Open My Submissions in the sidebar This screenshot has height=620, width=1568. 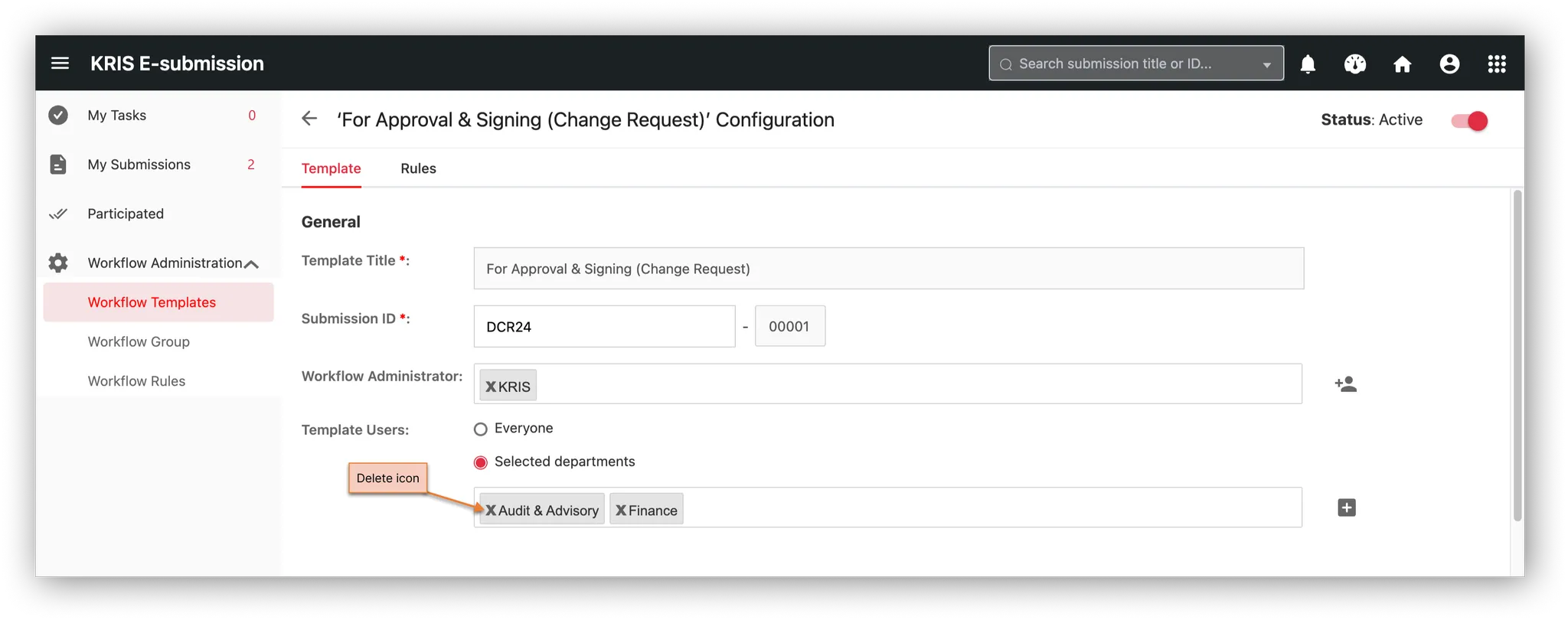point(139,164)
